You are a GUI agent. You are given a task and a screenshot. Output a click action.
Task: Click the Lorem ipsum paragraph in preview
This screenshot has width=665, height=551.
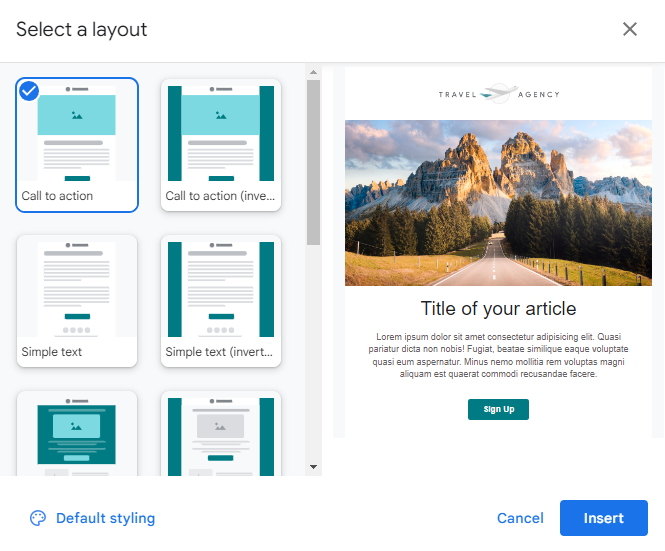coord(498,355)
